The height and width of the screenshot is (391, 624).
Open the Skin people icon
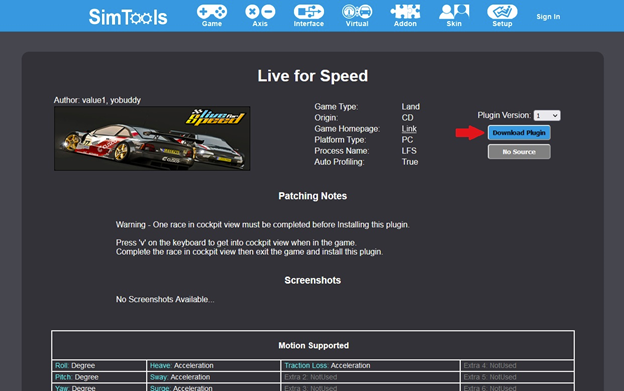click(x=454, y=15)
